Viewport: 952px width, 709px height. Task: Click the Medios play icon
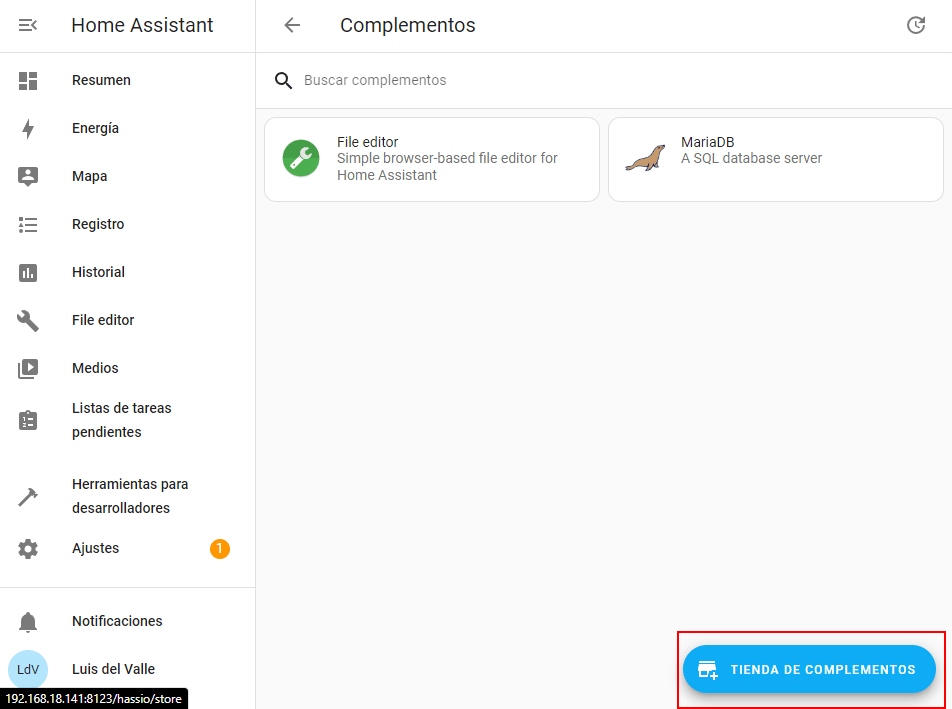click(28, 369)
